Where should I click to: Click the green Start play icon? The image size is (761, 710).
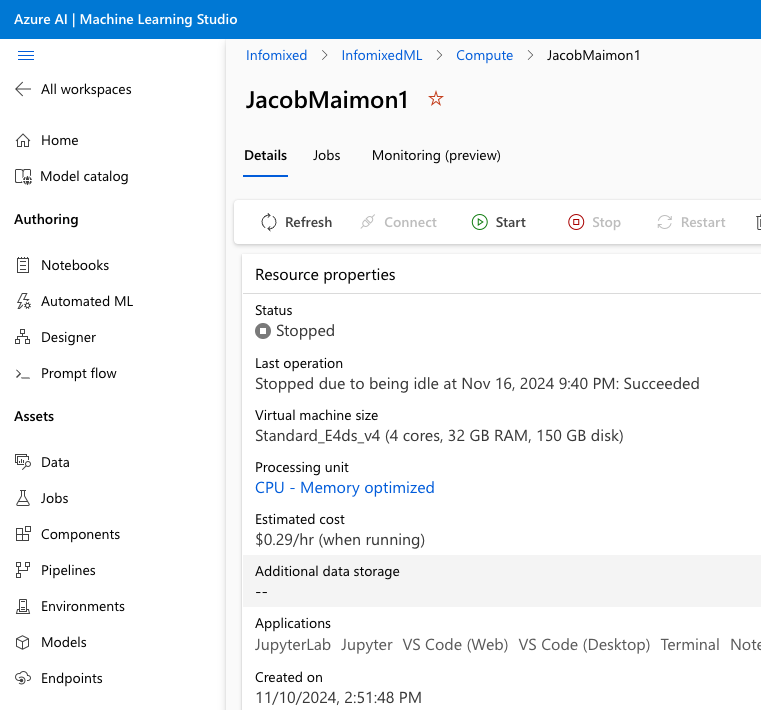click(480, 222)
